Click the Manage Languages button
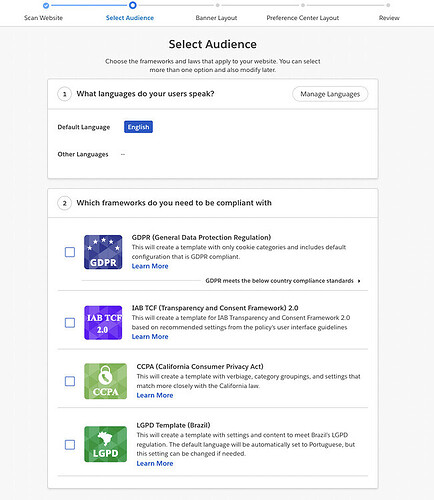This screenshot has width=434, height=500. [330, 94]
